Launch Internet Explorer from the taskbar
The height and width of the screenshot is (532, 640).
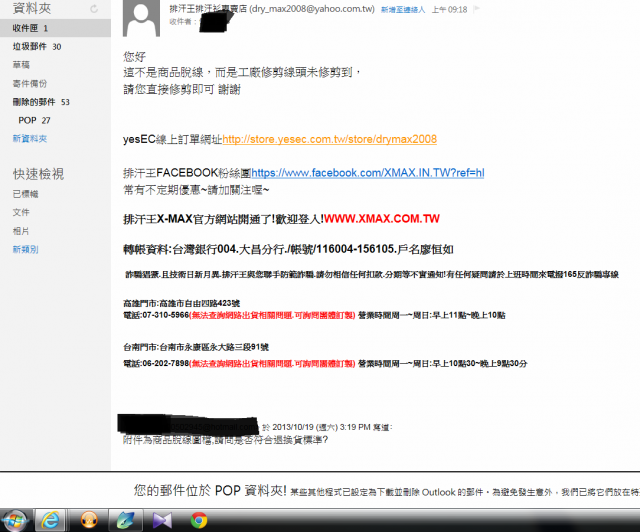pyautogui.click(x=50, y=520)
